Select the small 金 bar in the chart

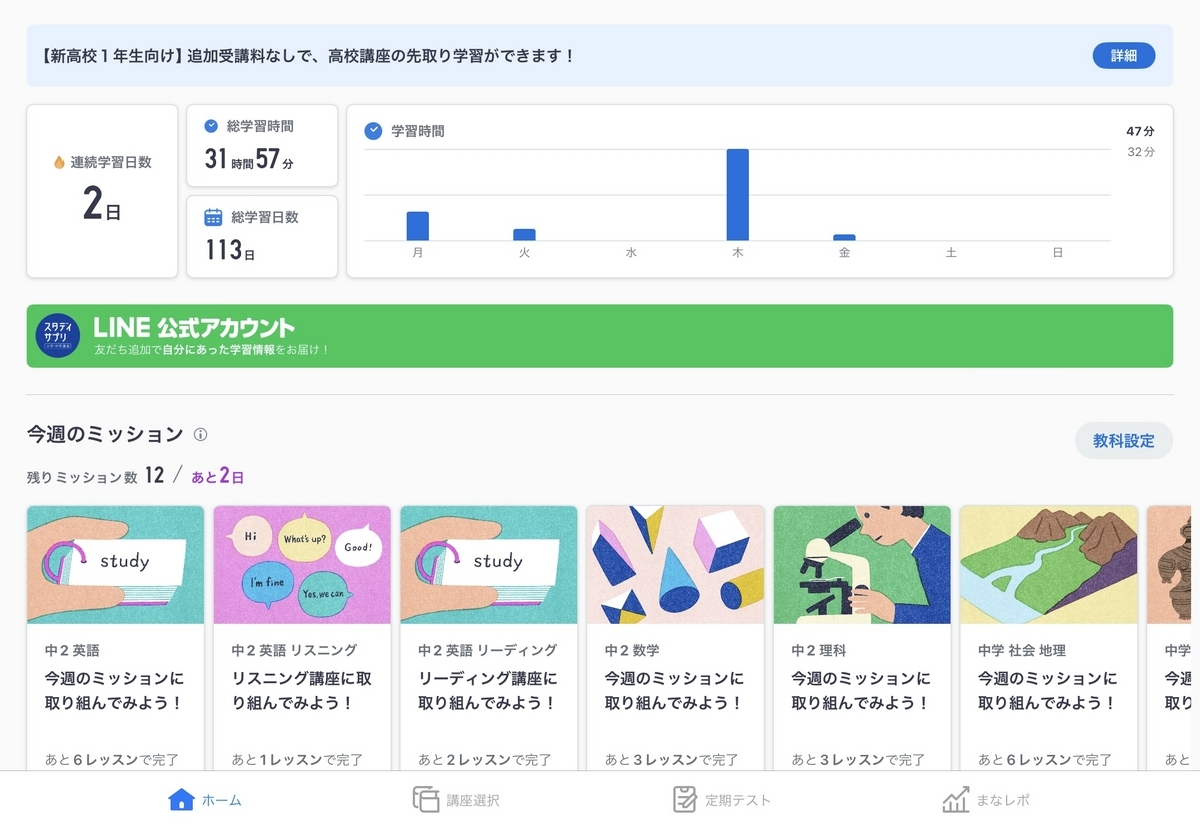(844, 238)
